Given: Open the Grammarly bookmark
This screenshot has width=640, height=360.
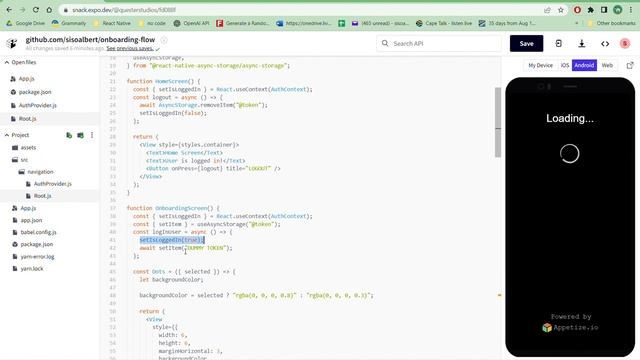Looking at the screenshot, I should pyautogui.click(x=69, y=23).
